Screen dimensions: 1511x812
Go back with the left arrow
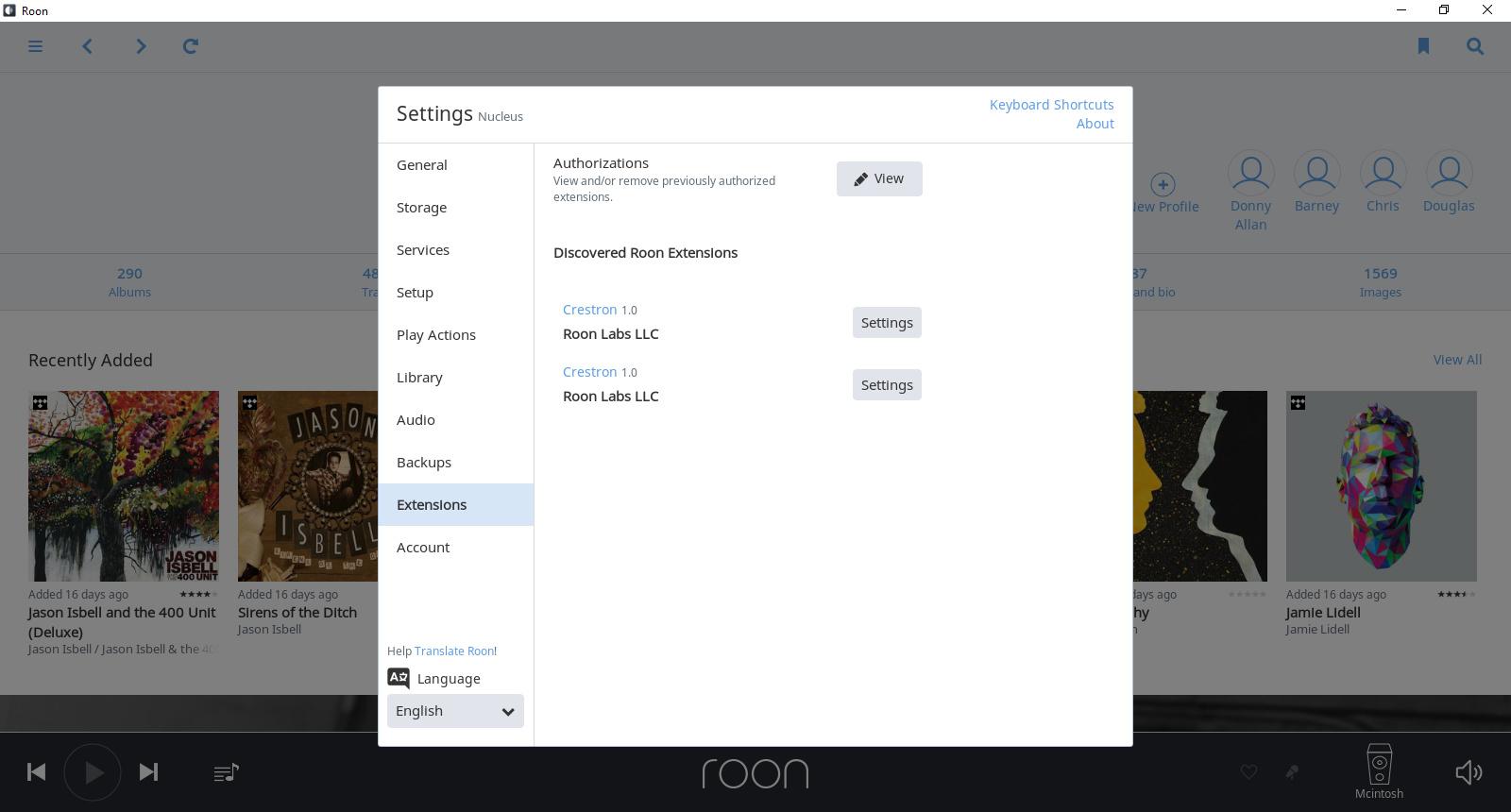88,46
